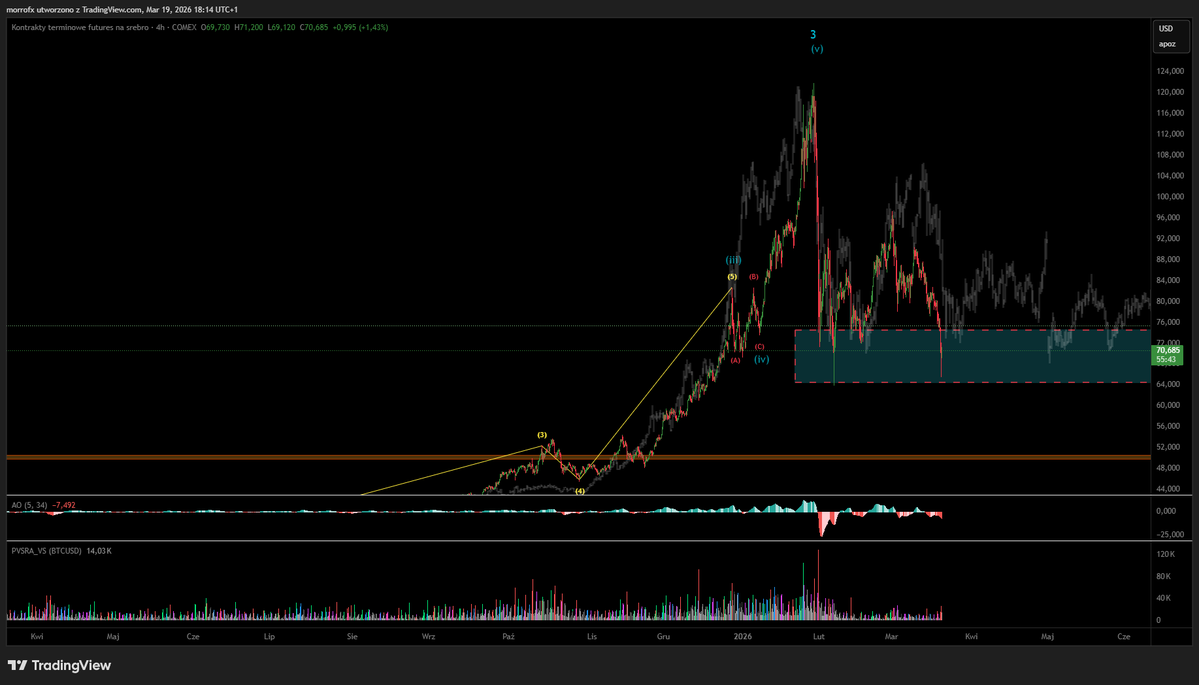The width and height of the screenshot is (1199, 685).
Task: Toggle the (B) wave label visibility by selecting it
Action: coord(752,277)
